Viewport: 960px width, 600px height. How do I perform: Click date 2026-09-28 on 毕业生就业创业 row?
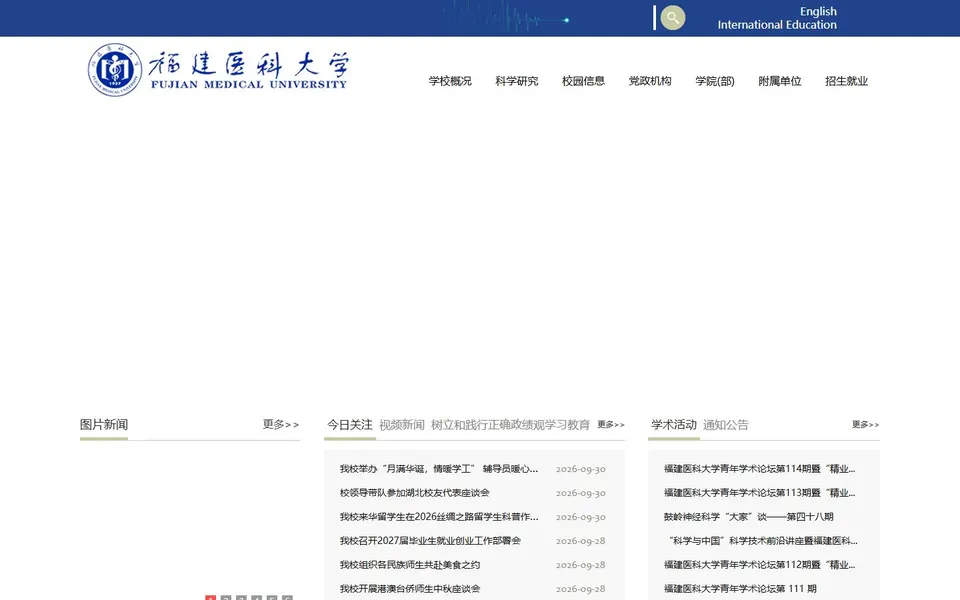pos(580,541)
